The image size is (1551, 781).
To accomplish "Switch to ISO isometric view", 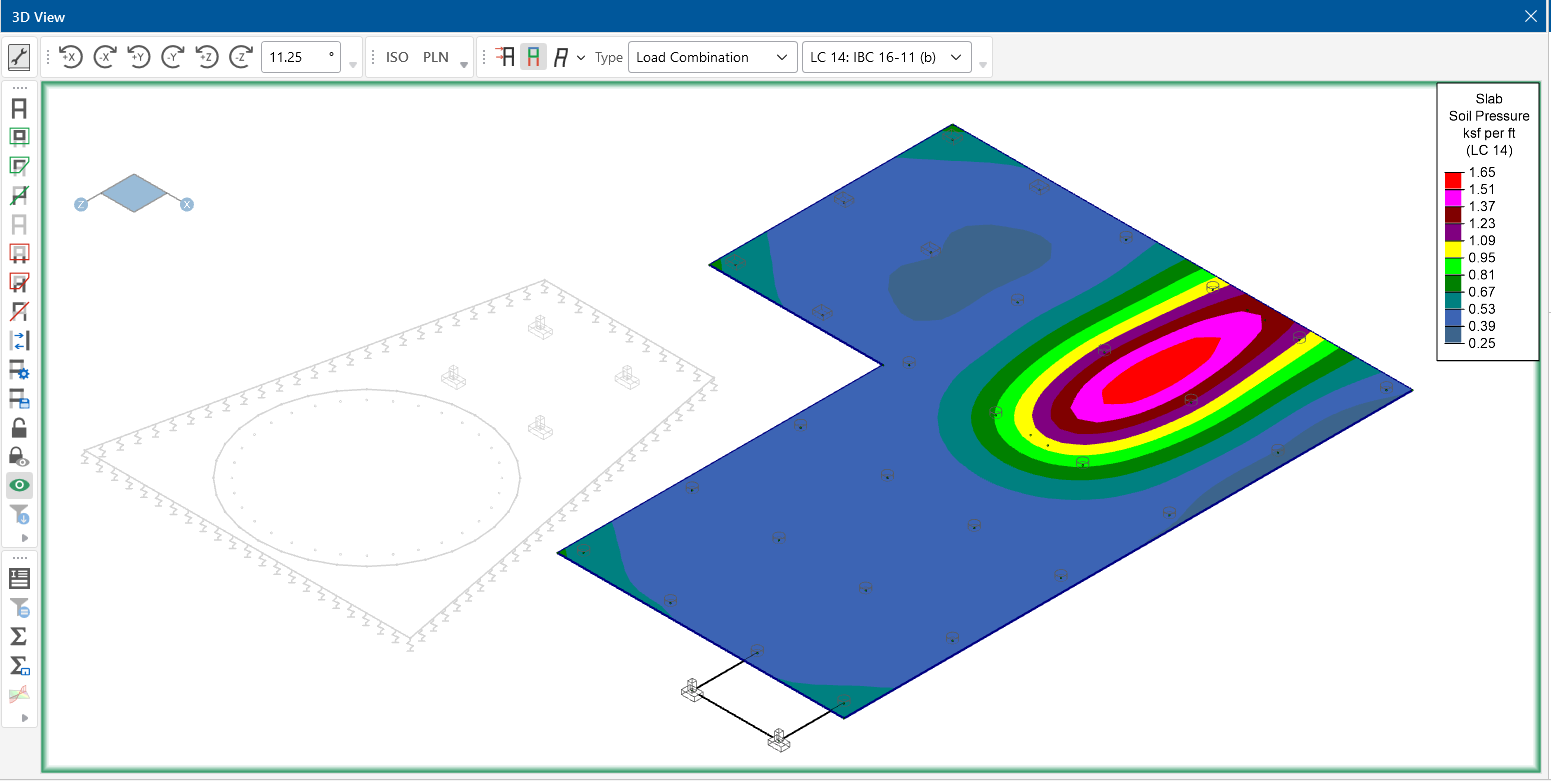I will click(x=397, y=57).
